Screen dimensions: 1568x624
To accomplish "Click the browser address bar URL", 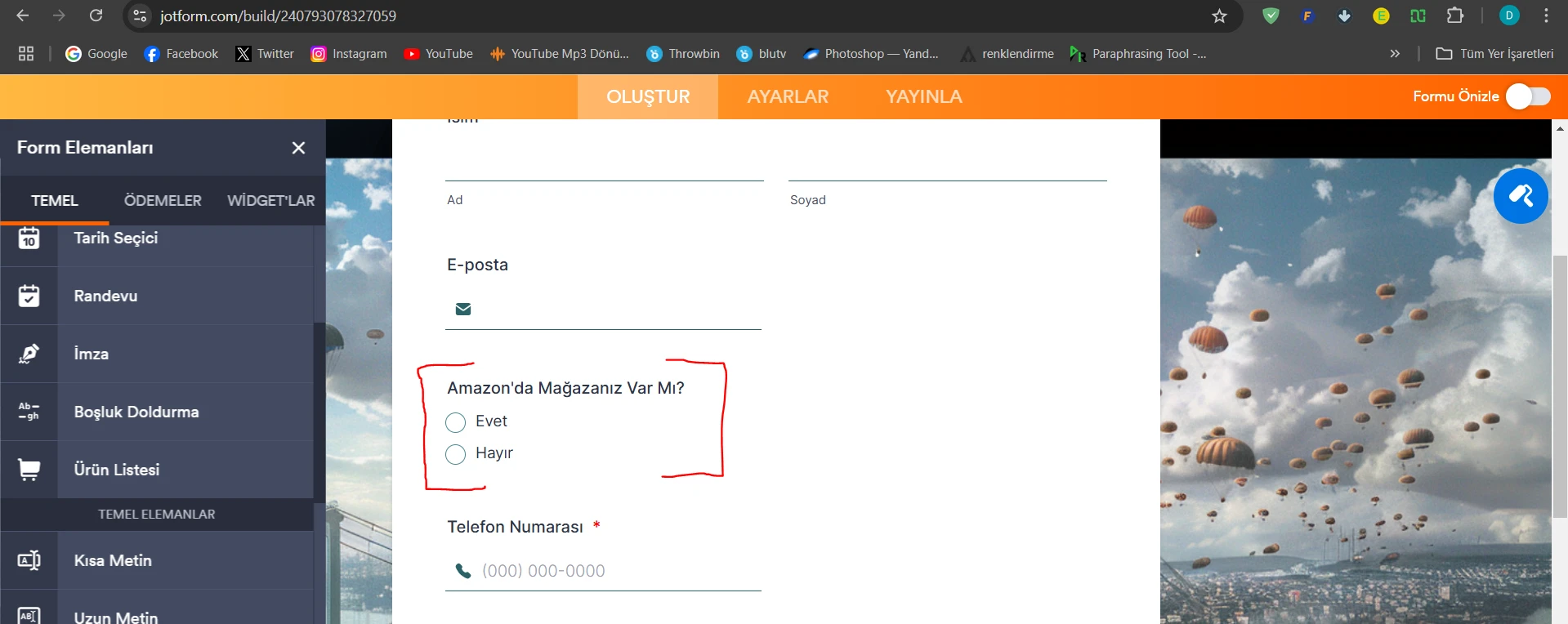I will click(278, 16).
